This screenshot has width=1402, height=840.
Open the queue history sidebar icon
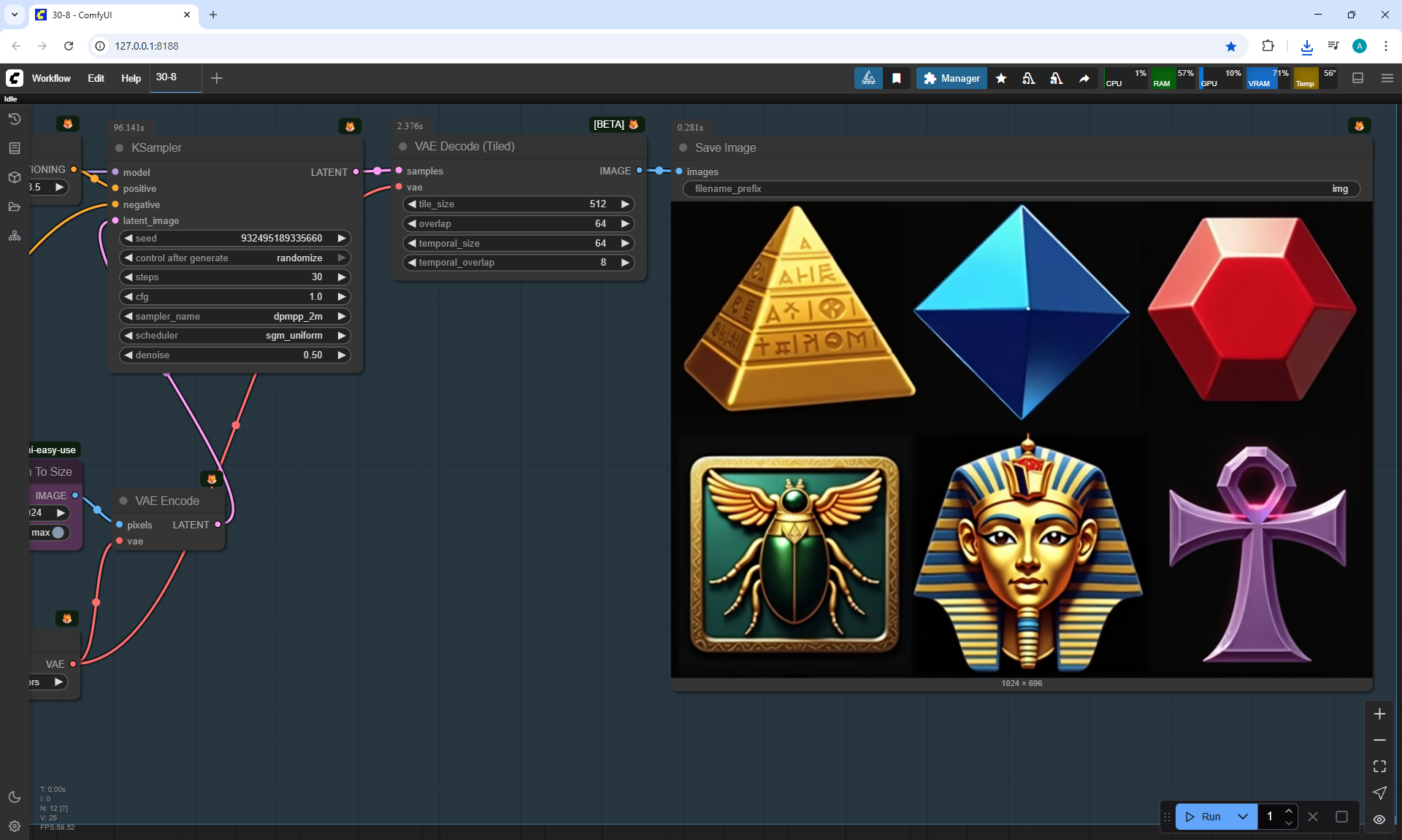15,119
